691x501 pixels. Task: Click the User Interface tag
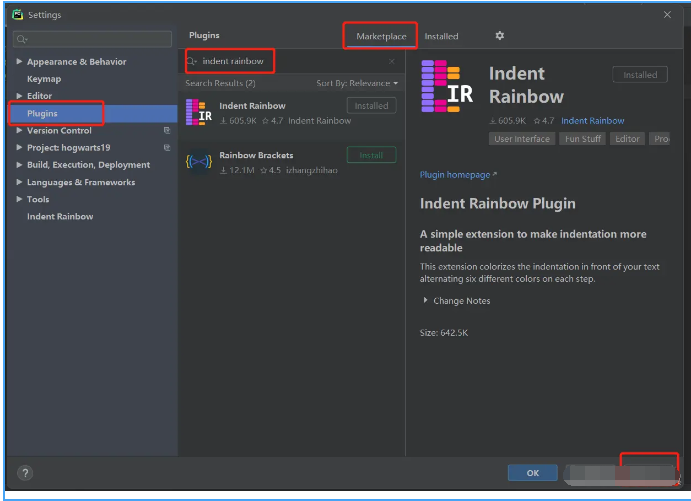click(x=522, y=139)
